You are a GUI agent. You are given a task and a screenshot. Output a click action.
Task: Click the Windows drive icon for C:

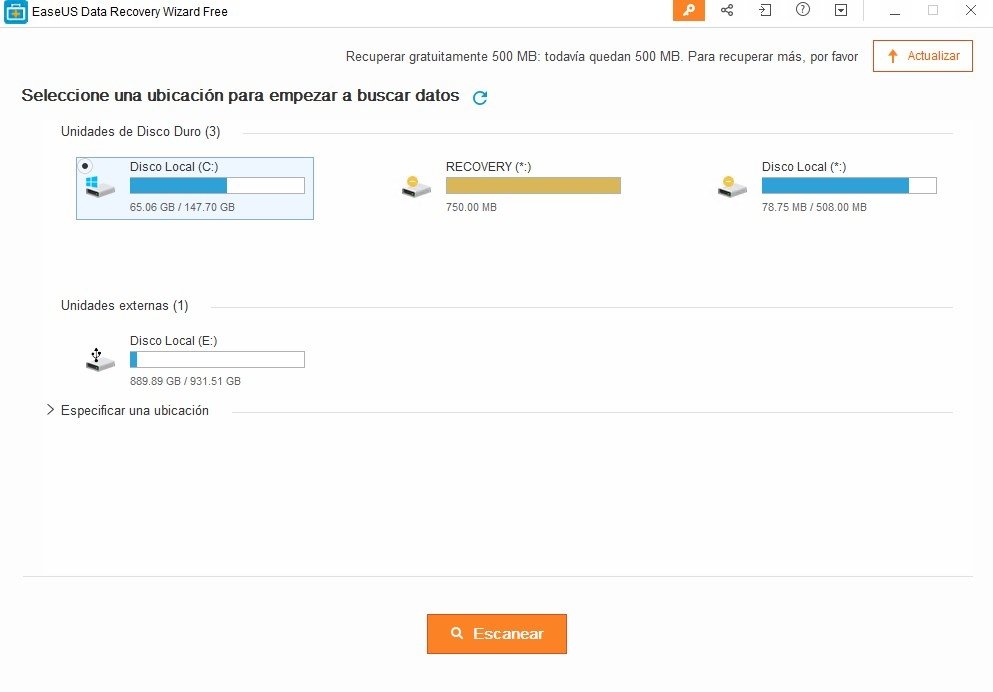point(99,187)
